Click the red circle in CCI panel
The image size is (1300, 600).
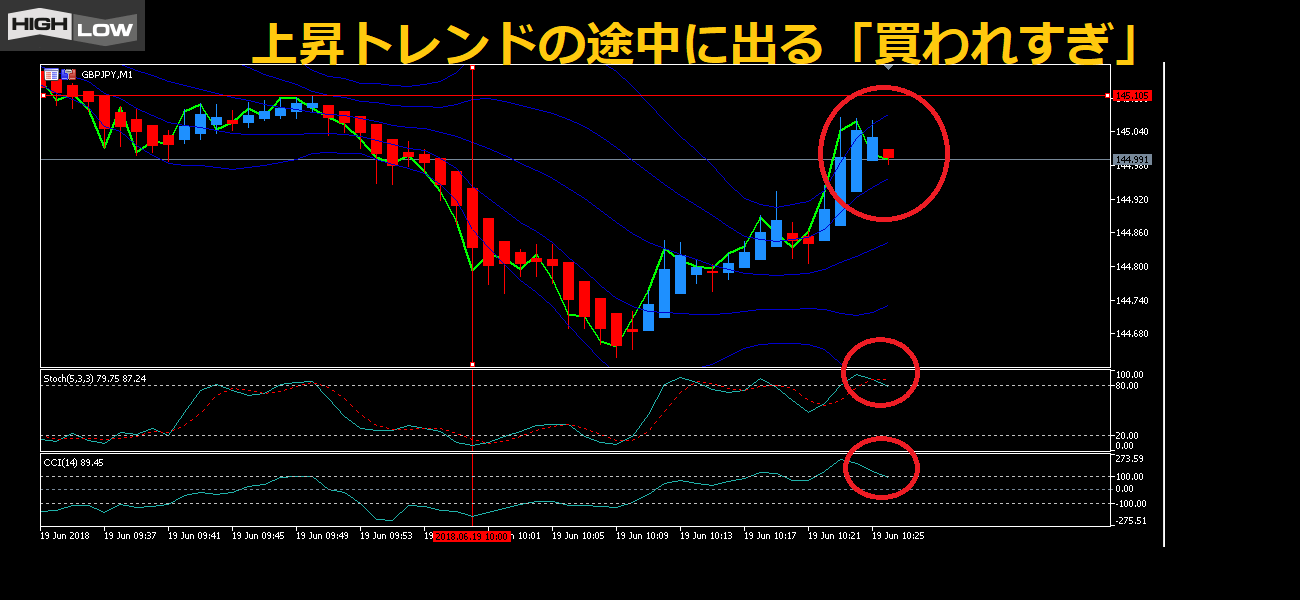(881, 467)
